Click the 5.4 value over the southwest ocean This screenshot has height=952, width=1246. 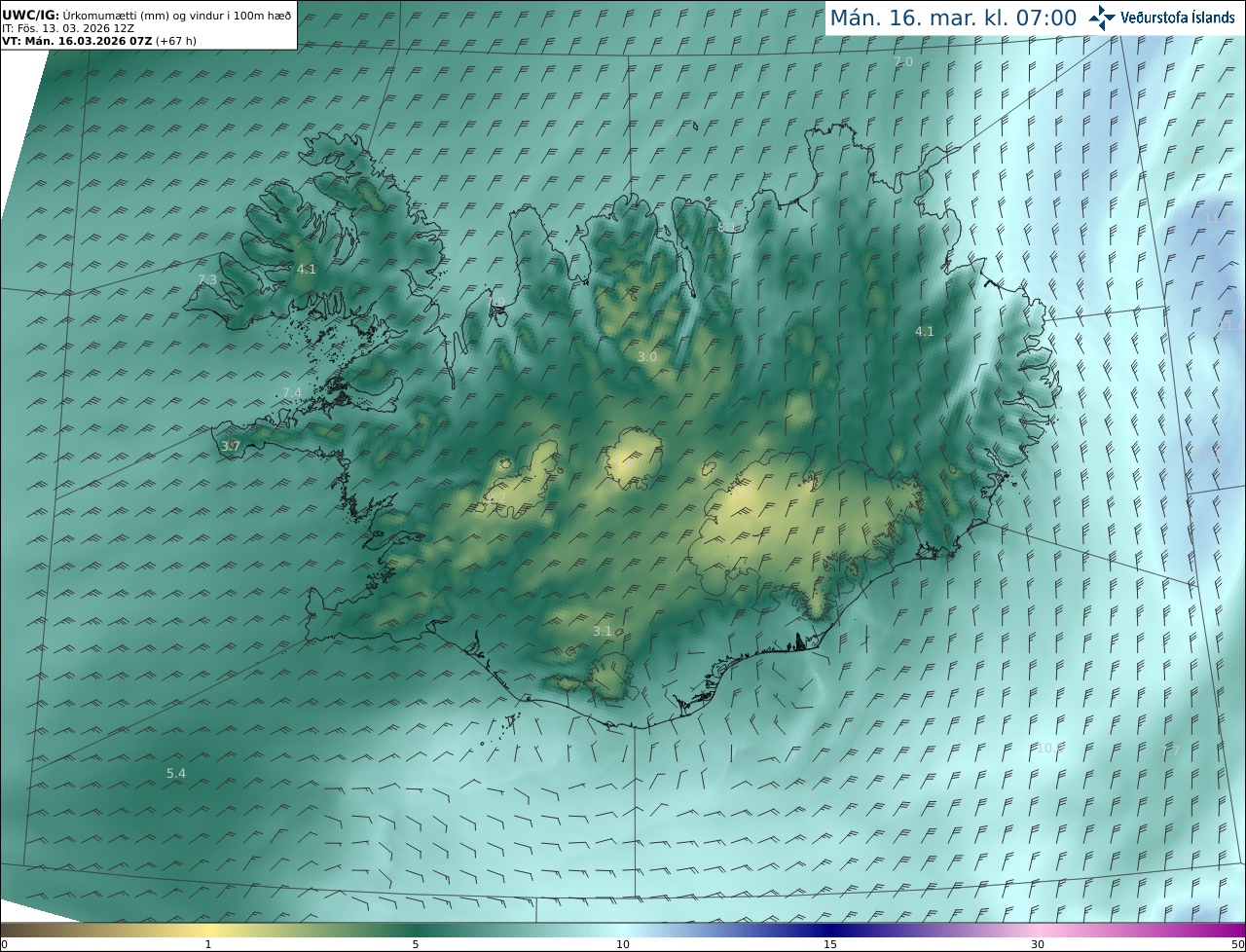pyautogui.click(x=176, y=773)
